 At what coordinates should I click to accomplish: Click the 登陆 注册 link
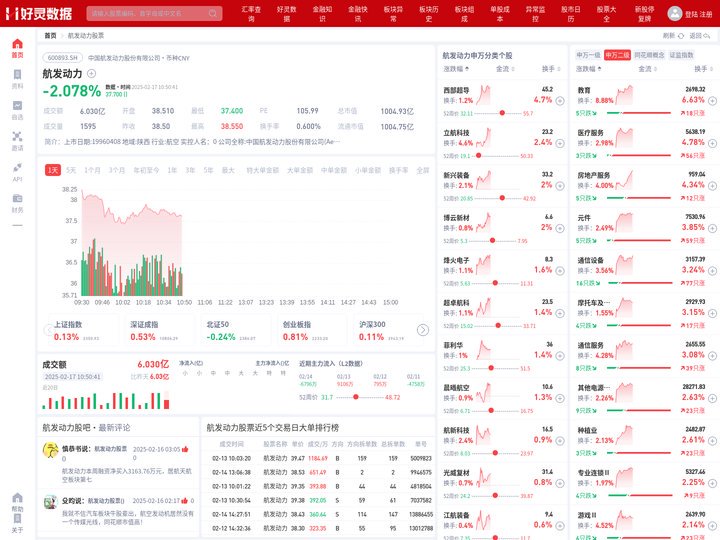(x=699, y=14)
